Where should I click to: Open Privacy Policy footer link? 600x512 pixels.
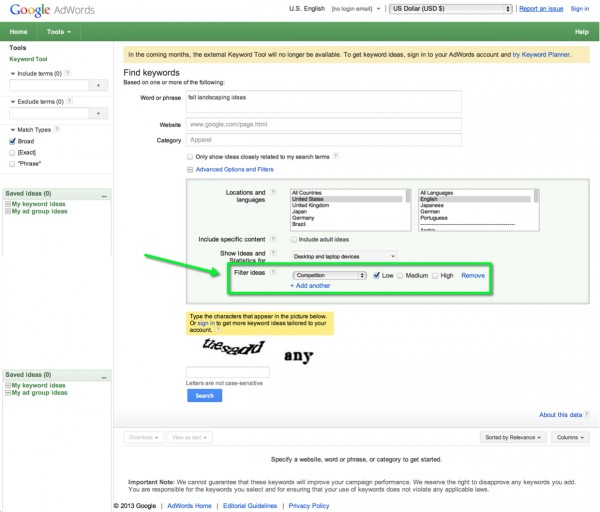(x=309, y=506)
